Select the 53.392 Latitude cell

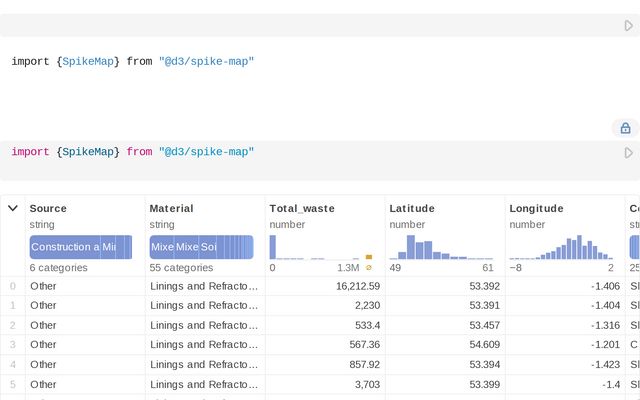coord(445,286)
